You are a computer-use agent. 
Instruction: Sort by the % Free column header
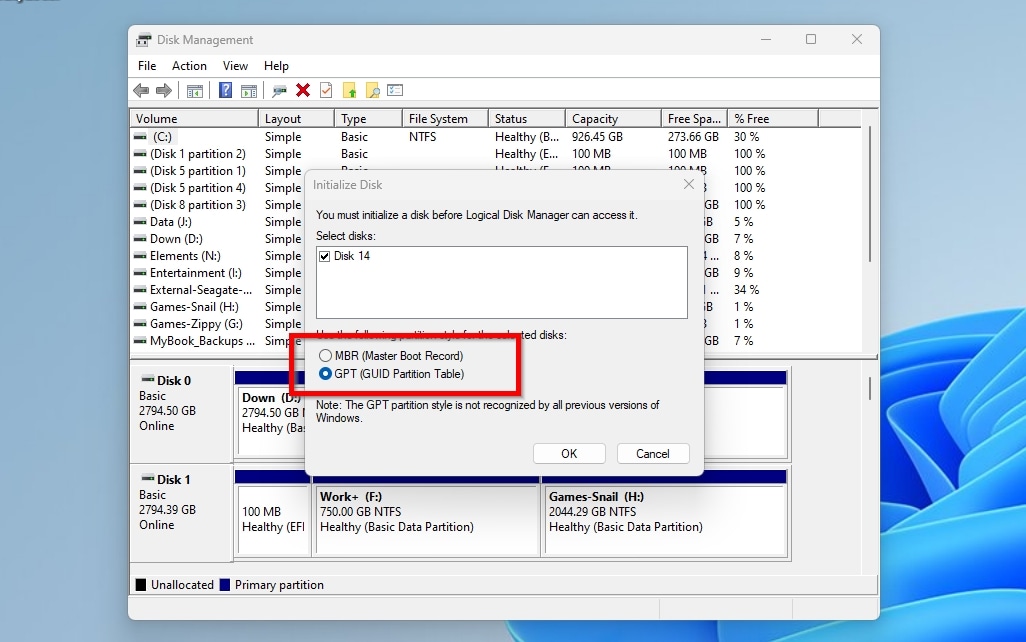pos(773,118)
